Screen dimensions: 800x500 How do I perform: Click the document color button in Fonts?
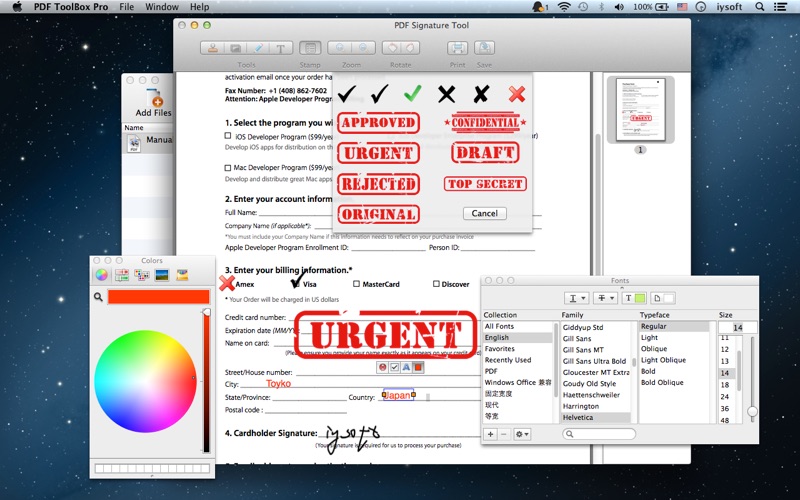click(x=663, y=298)
